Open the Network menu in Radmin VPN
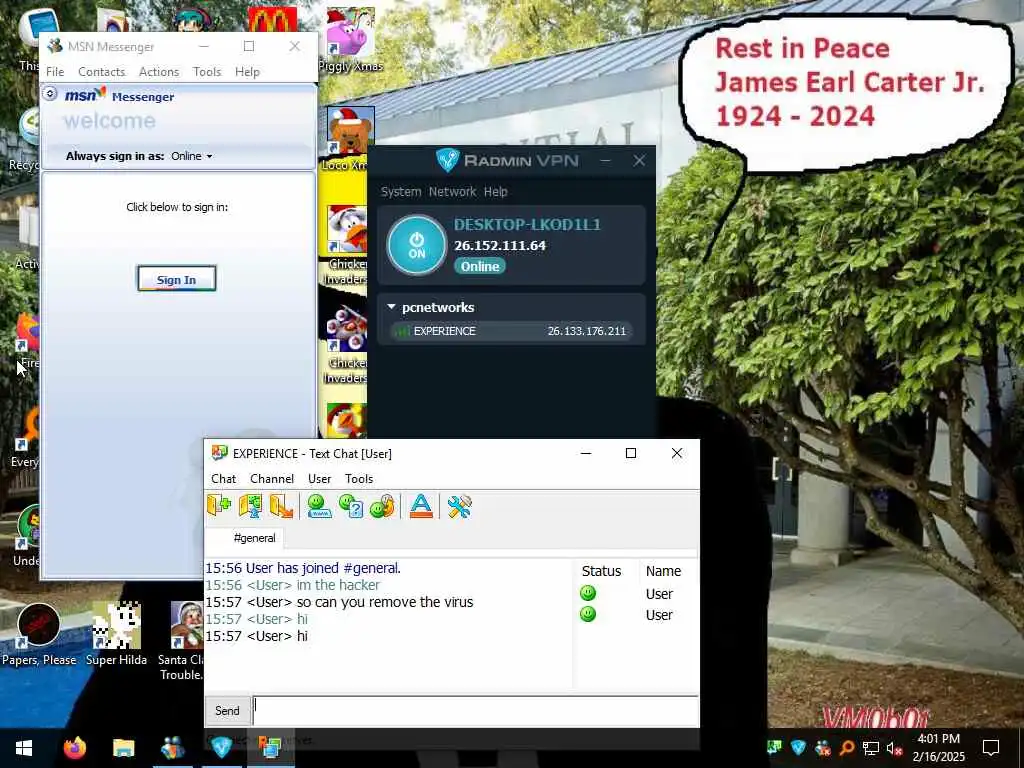This screenshot has width=1024, height=768. [453, 191]
